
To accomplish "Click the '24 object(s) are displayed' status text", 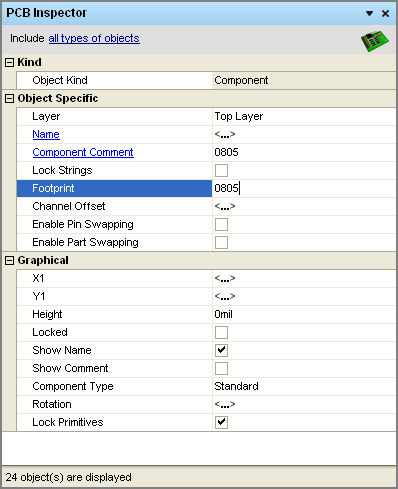I will [69, 477].
